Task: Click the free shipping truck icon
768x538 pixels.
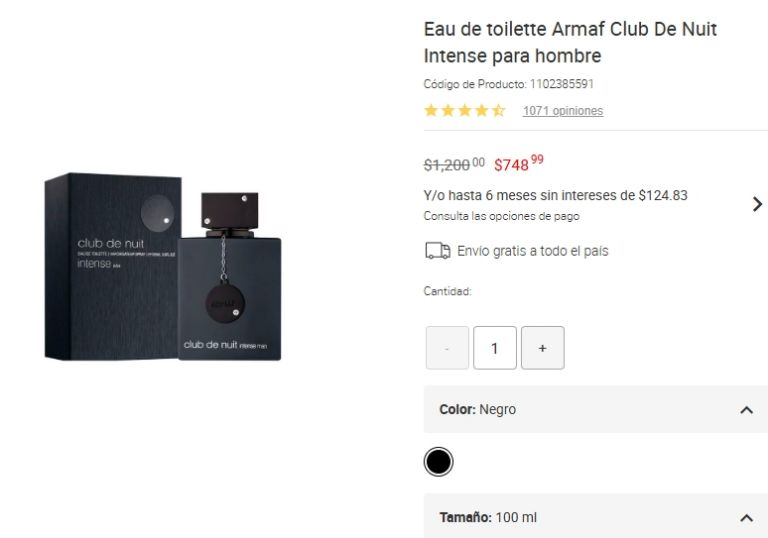Action: click(x=437, y=251)
